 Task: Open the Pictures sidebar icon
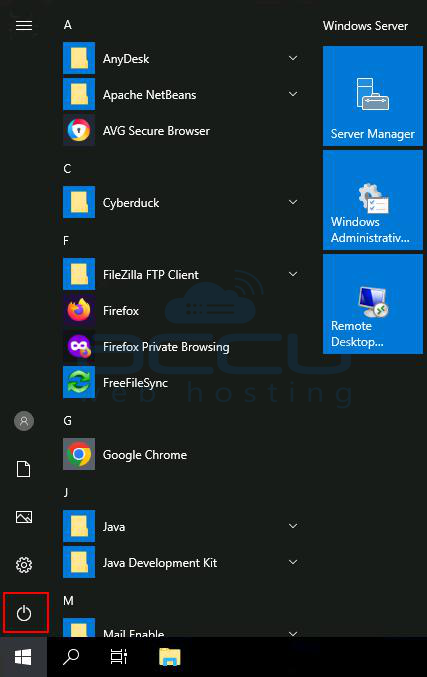coord(24,517)
